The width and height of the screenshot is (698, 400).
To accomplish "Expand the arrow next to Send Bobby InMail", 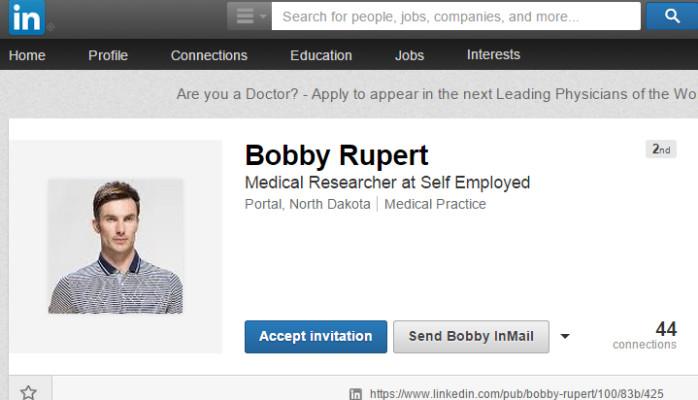I will click(x=565, y=337).
